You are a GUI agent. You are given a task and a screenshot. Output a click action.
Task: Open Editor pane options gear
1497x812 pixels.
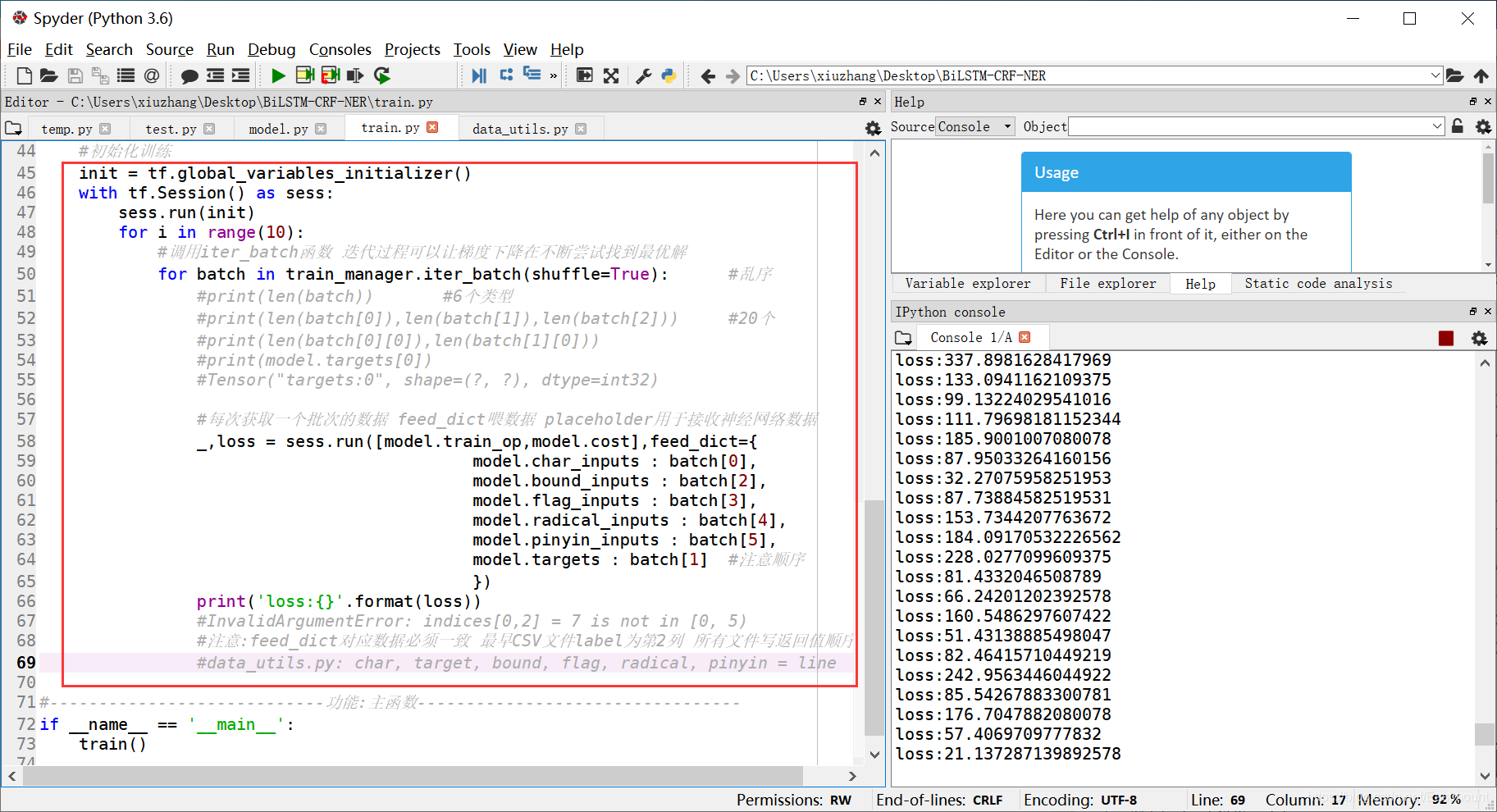[874, 128]
